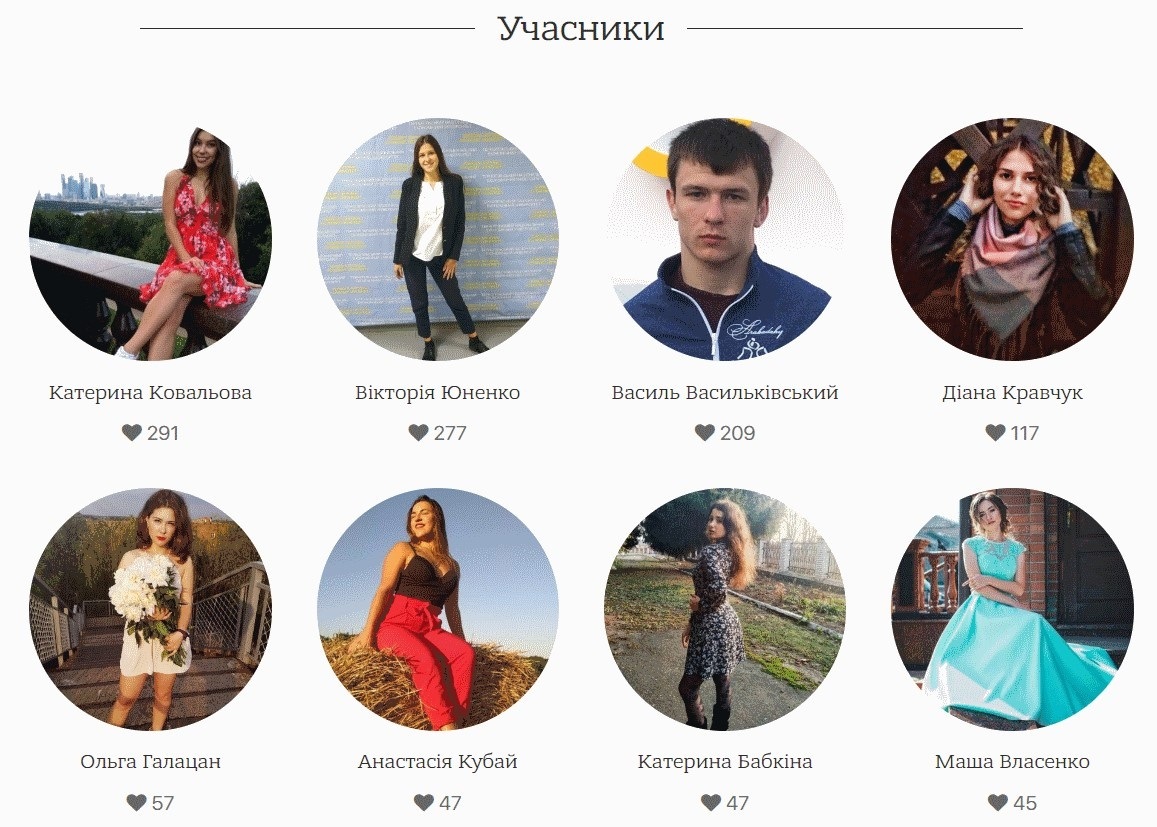Open Анастасія Кубай's hay bale photo
This screenshot has height=827, width=1157.
click(438, 609)
